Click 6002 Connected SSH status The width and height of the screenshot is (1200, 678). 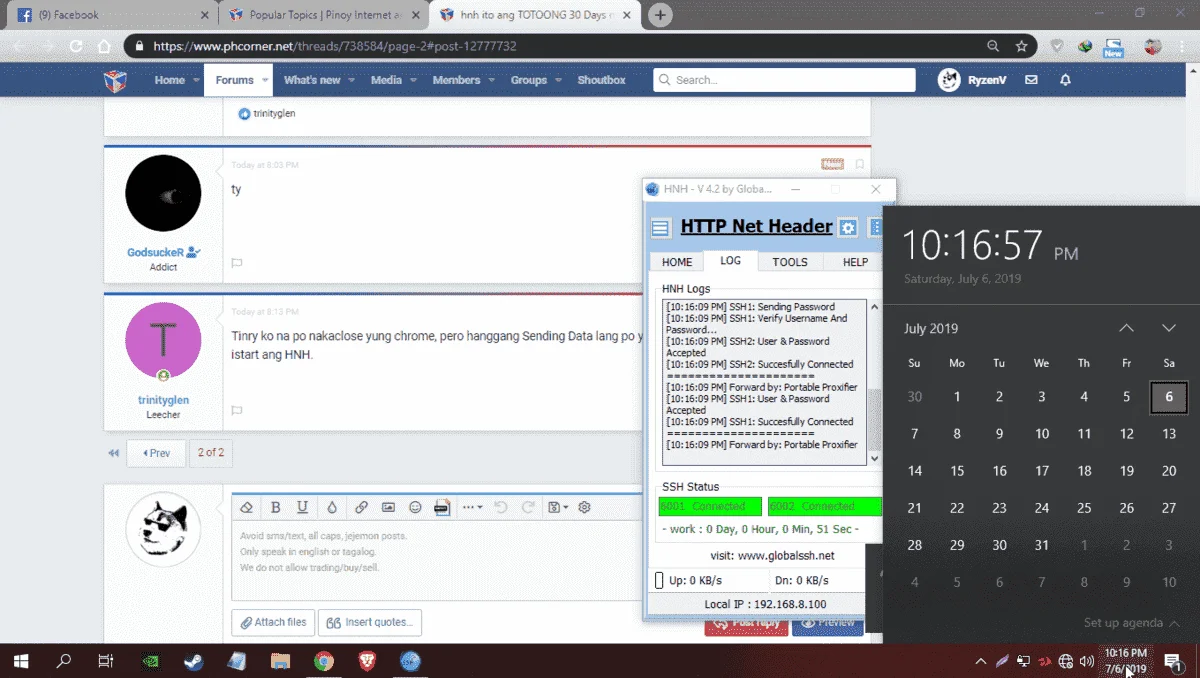click(825, 506)
